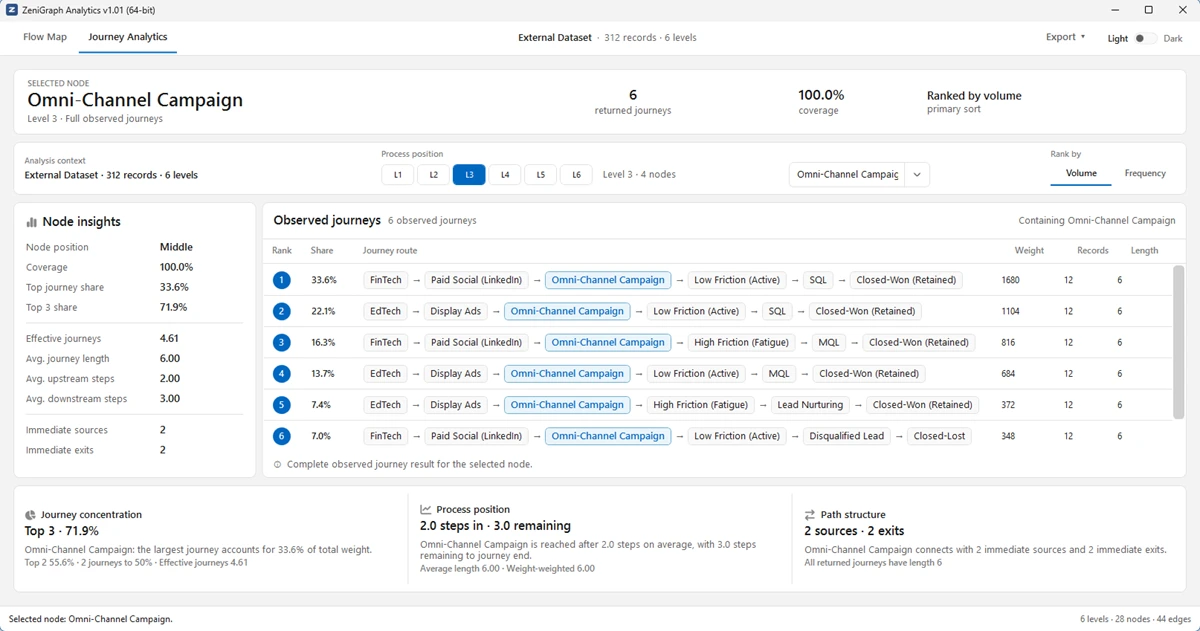This screenshot has width=1200, height=631.
Task: Click 'Node position' Middle value
Action: (176, 247)
